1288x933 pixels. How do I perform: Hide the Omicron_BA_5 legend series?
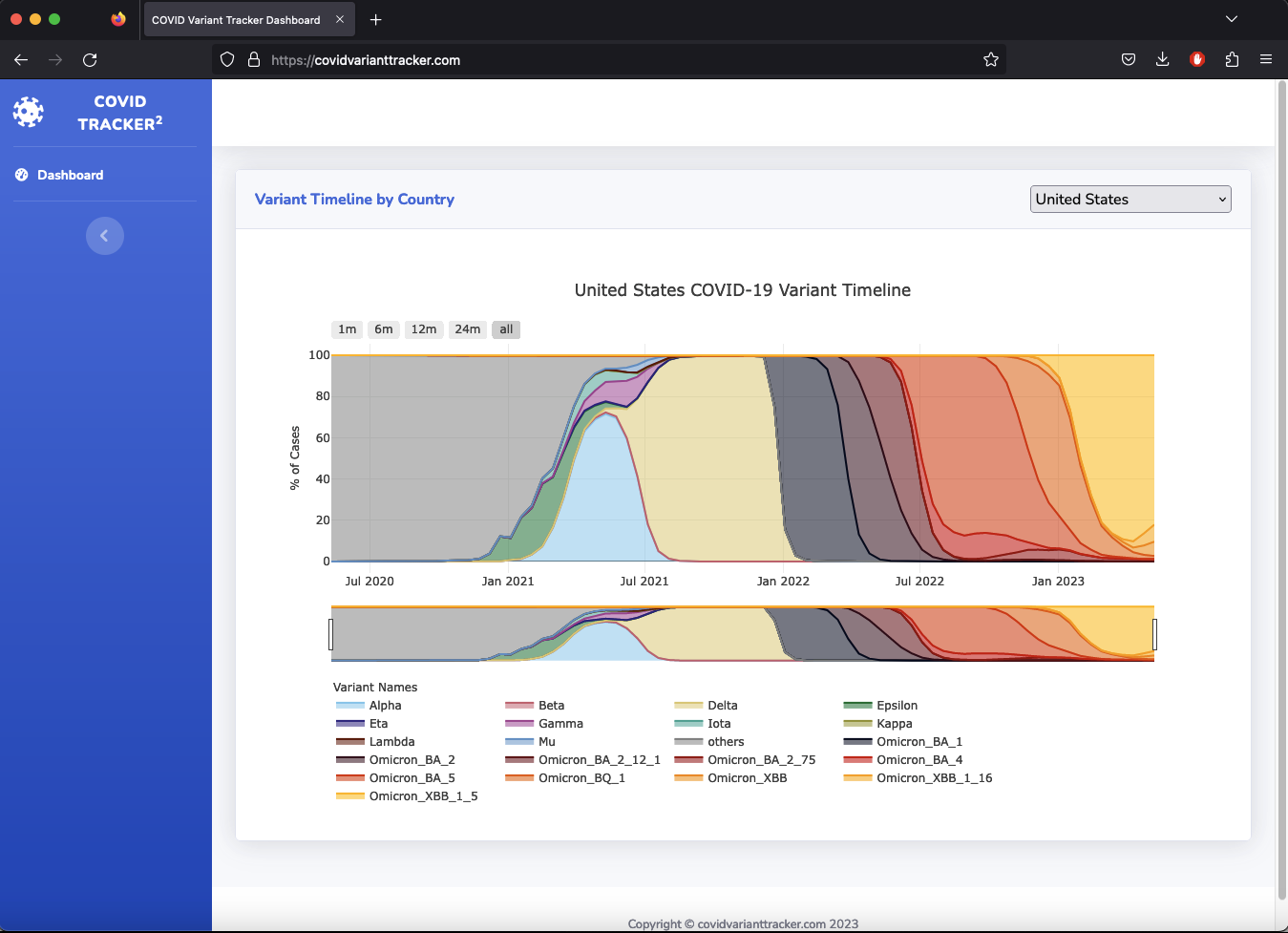[396, 778]
